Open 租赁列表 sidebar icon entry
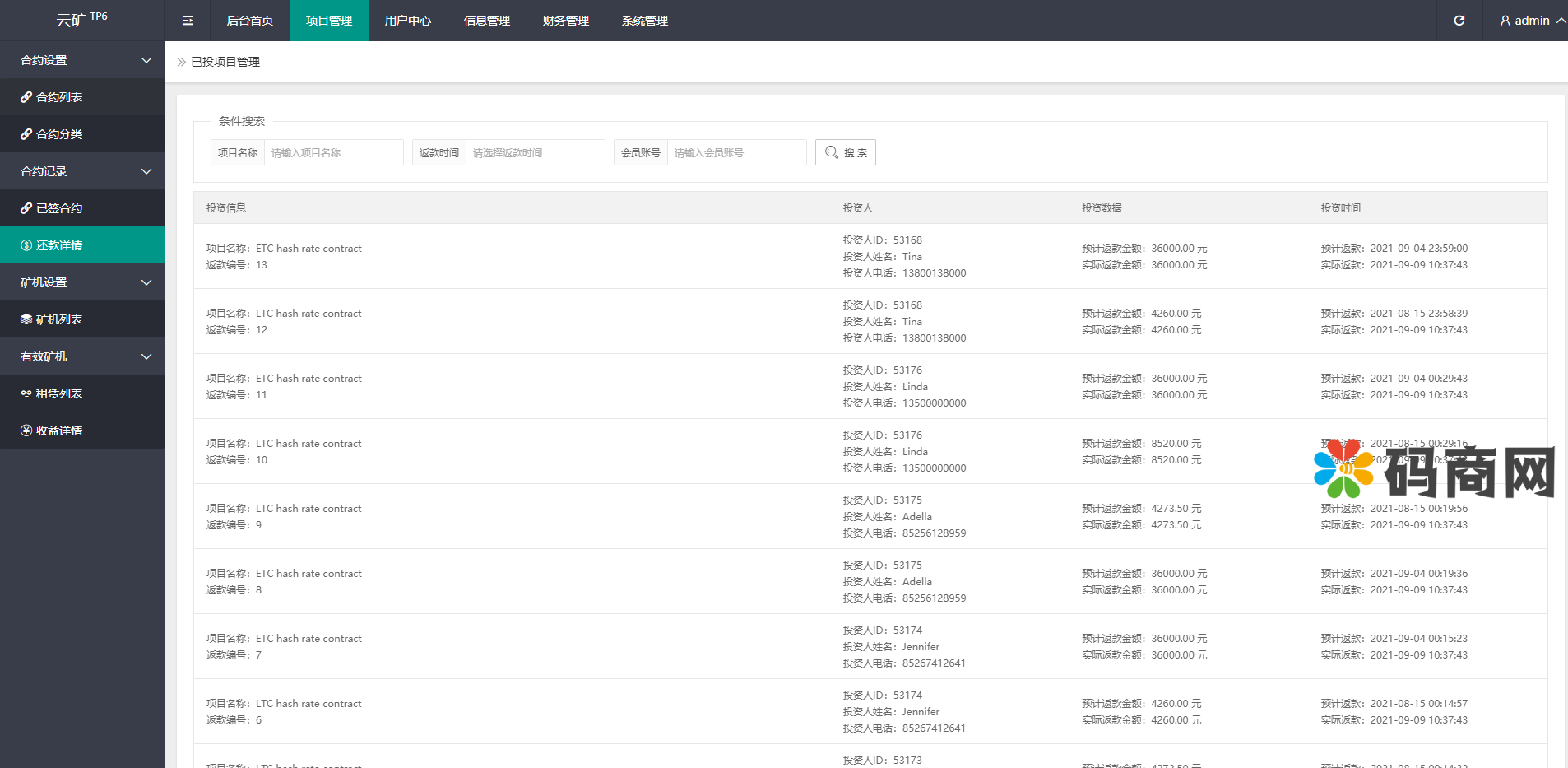This screenshot has width=1568, height=768. tap(26, 393)
